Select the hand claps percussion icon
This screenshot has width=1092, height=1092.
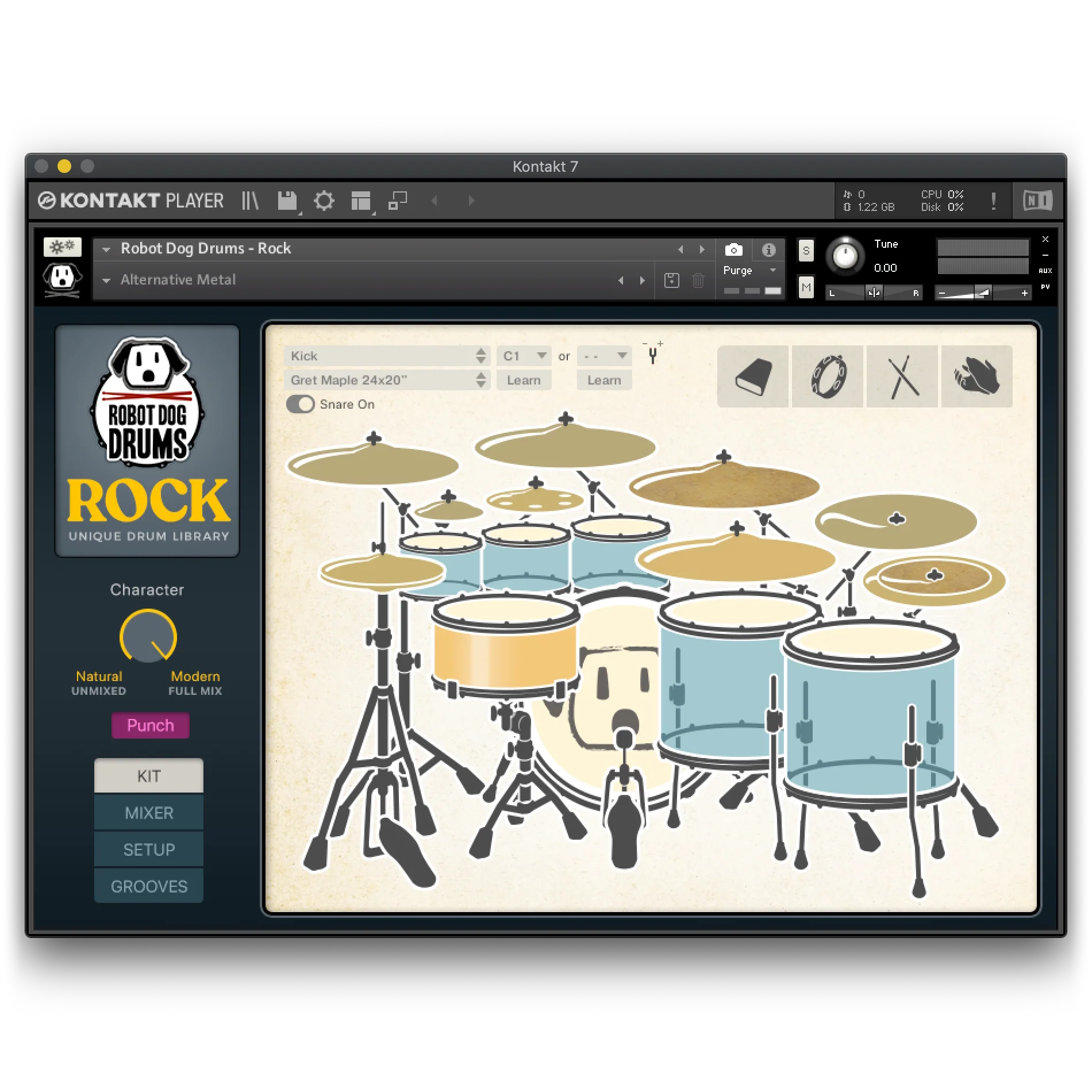(976, 377)
